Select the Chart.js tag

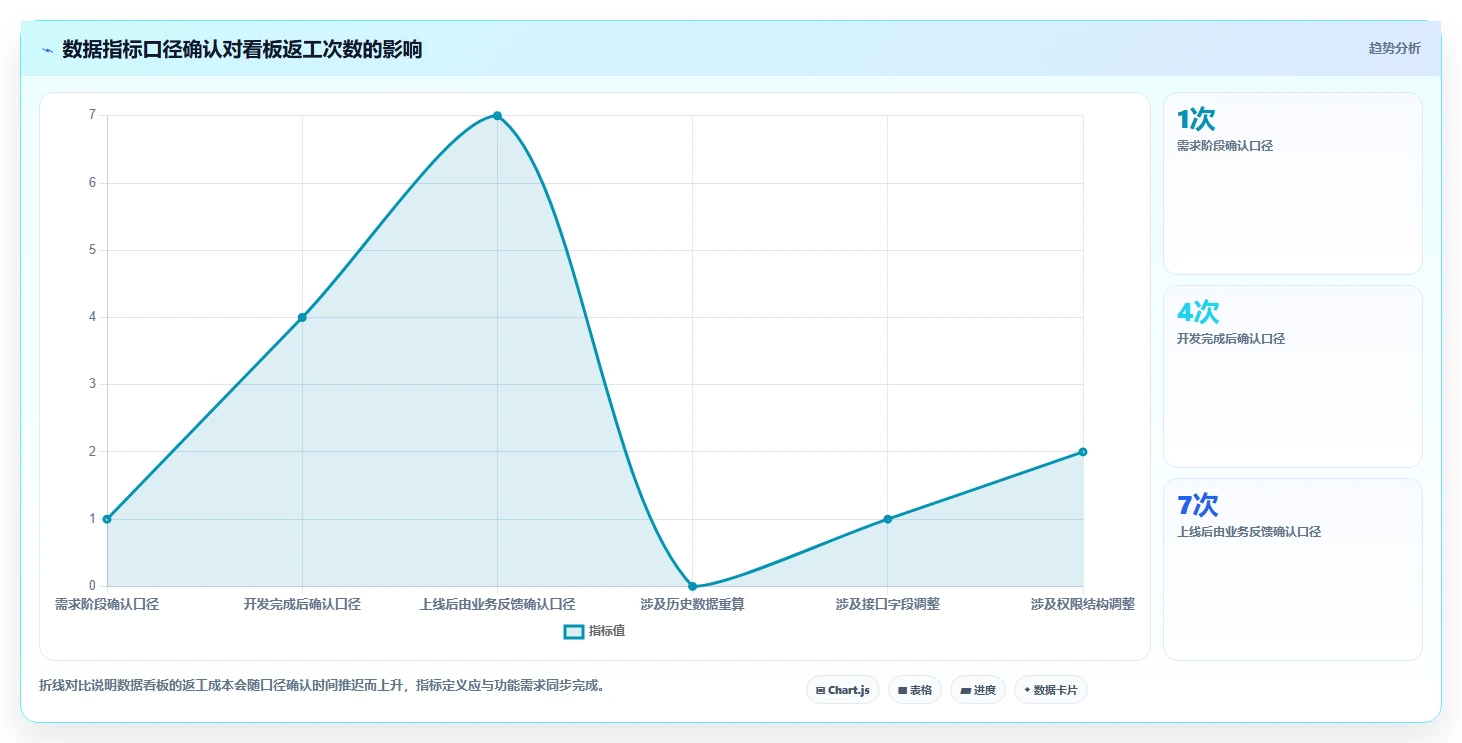pyautogui.click(x=843, y=690)
